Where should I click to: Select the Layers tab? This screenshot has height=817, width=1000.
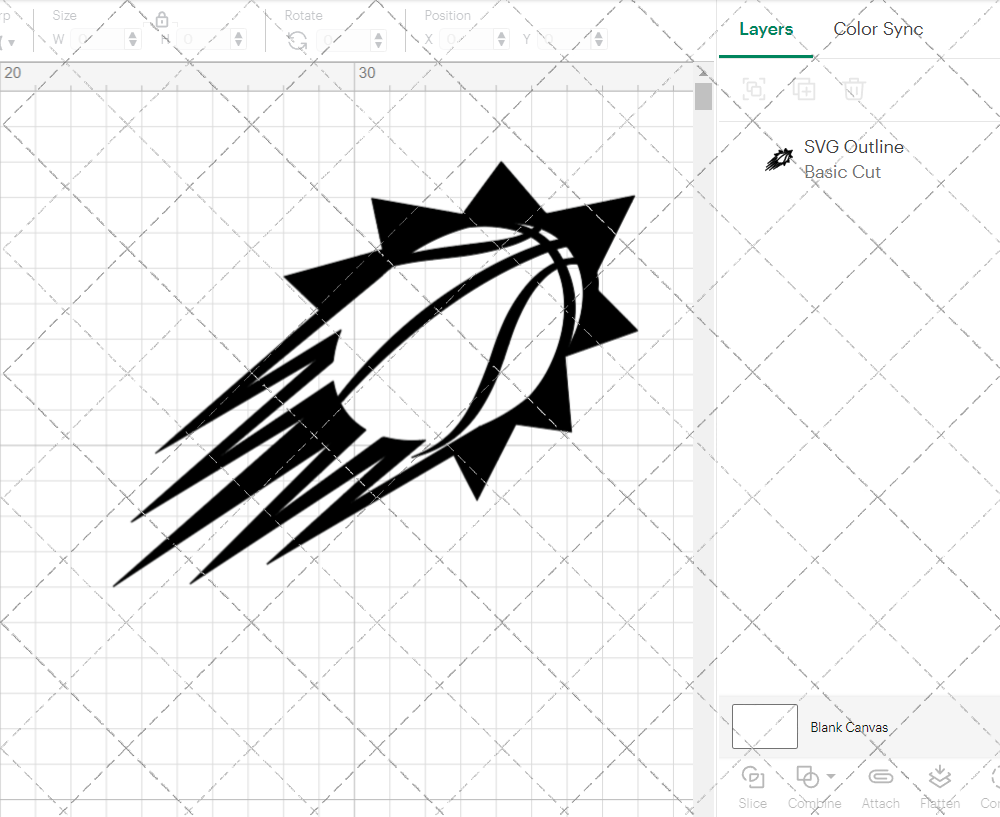[x=765, y=29]
